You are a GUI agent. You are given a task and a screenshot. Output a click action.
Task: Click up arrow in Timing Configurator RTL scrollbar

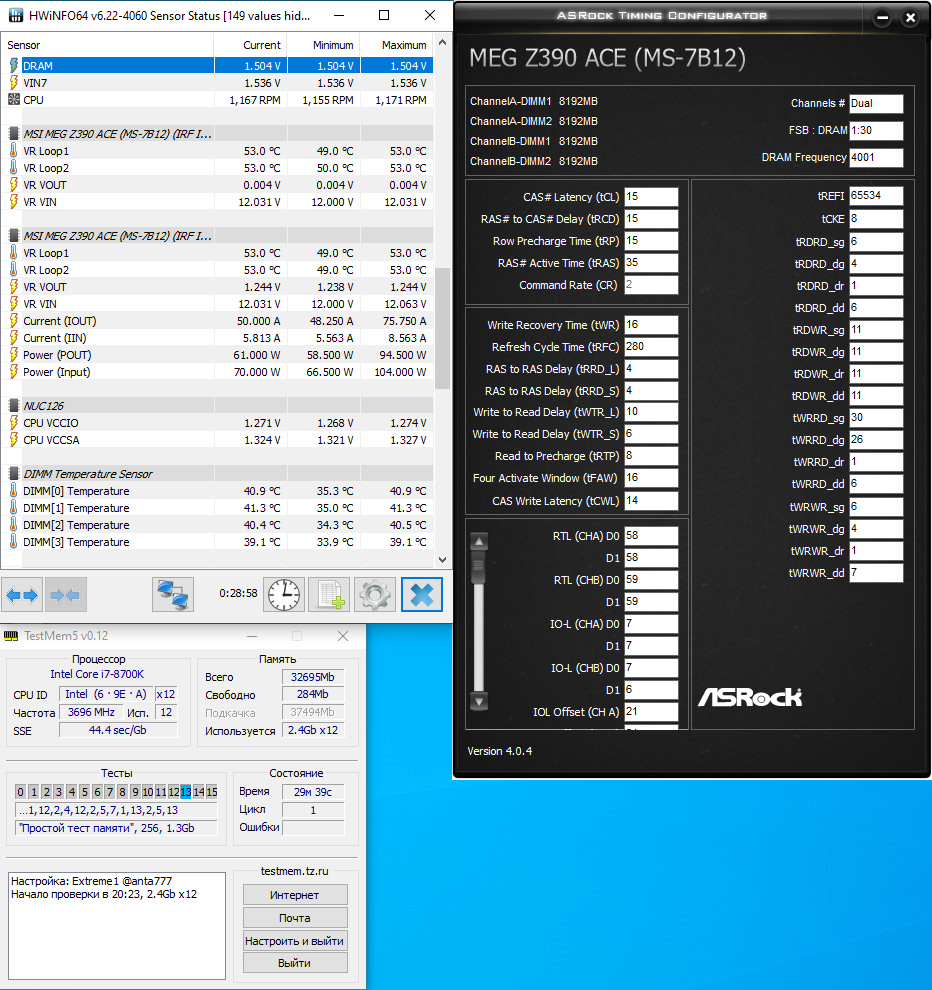(x=479, y=541)
